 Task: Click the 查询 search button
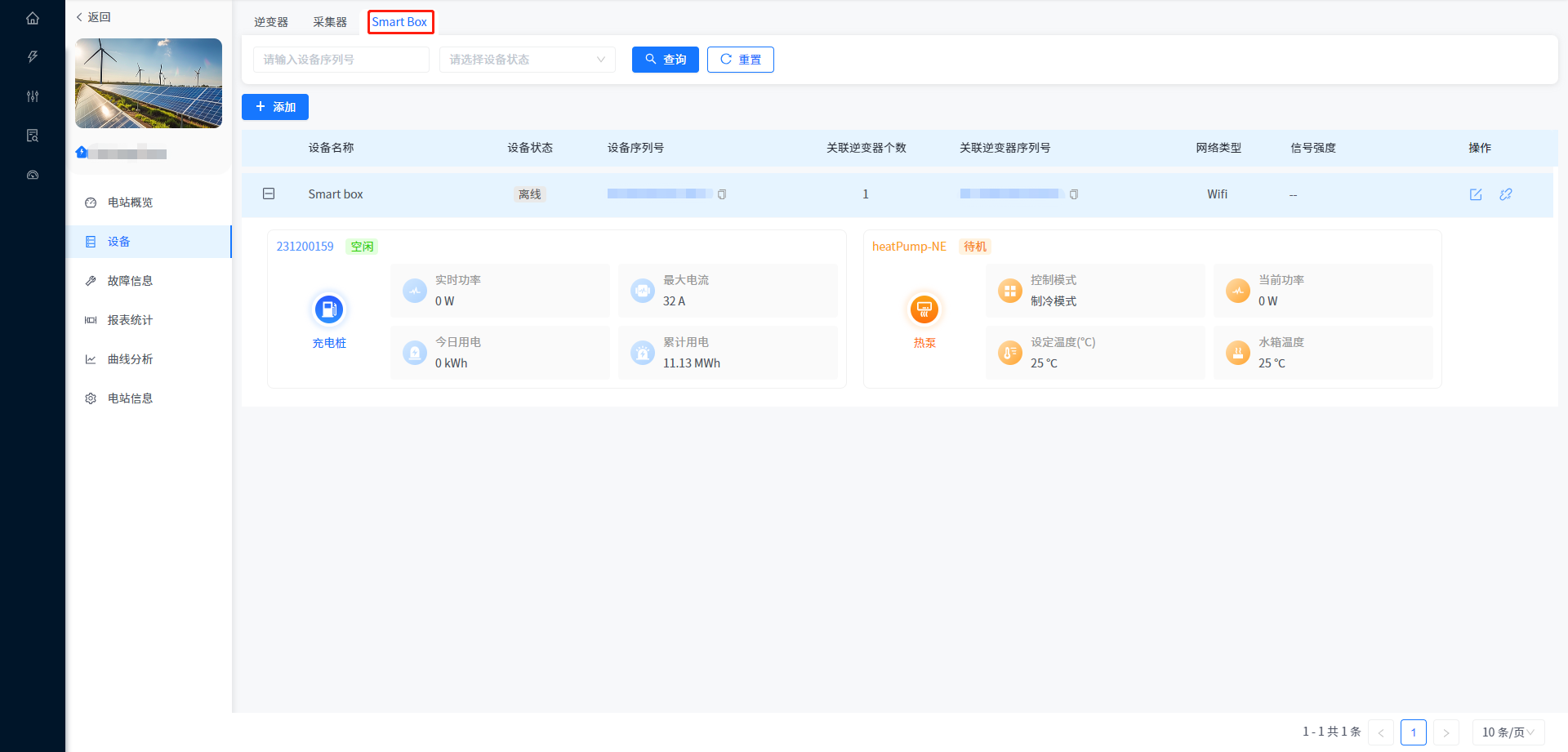665,60
